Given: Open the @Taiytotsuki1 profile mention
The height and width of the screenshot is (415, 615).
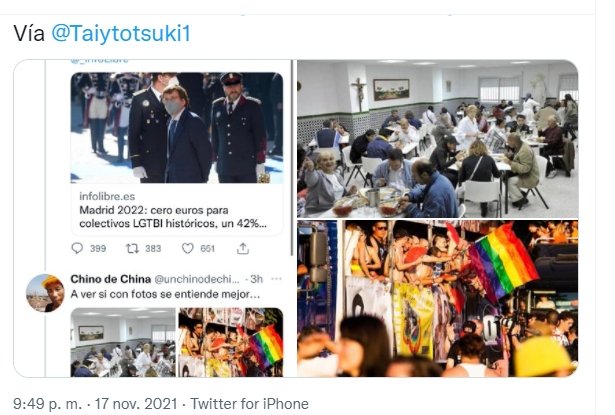Looking at the screenshot, I should [121, 33].
